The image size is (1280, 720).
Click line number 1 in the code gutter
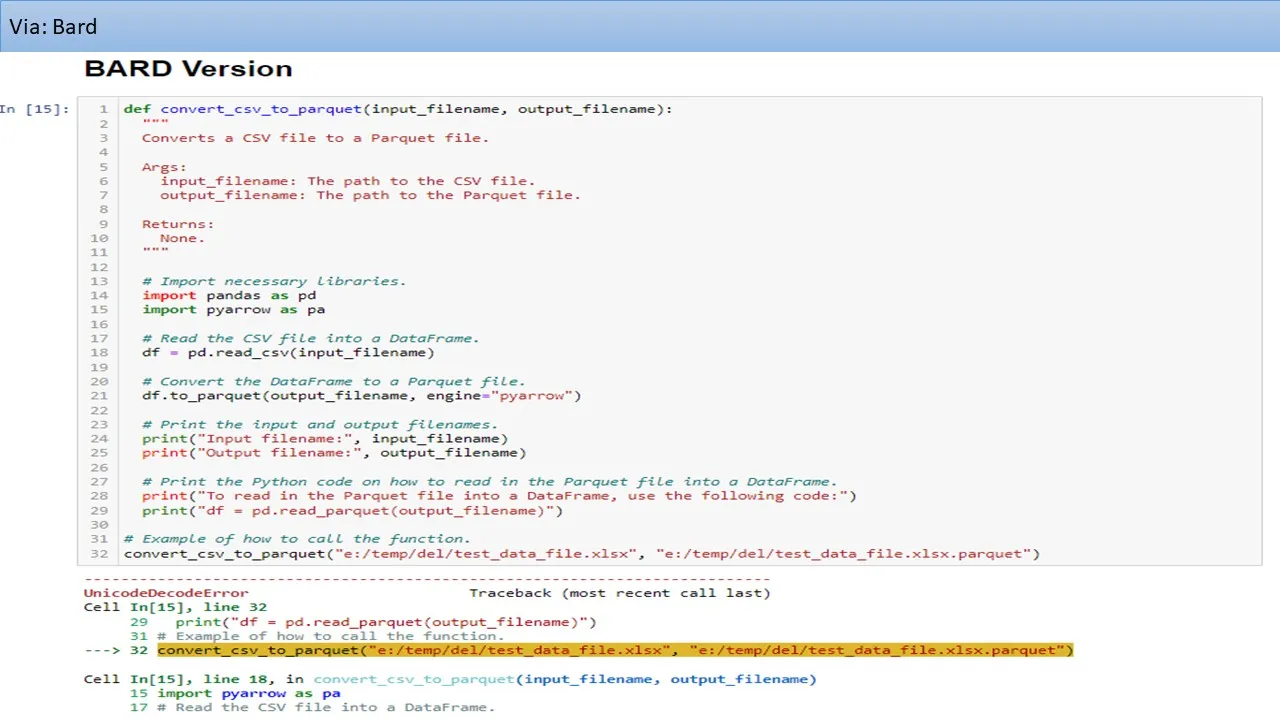pos(103,109)
